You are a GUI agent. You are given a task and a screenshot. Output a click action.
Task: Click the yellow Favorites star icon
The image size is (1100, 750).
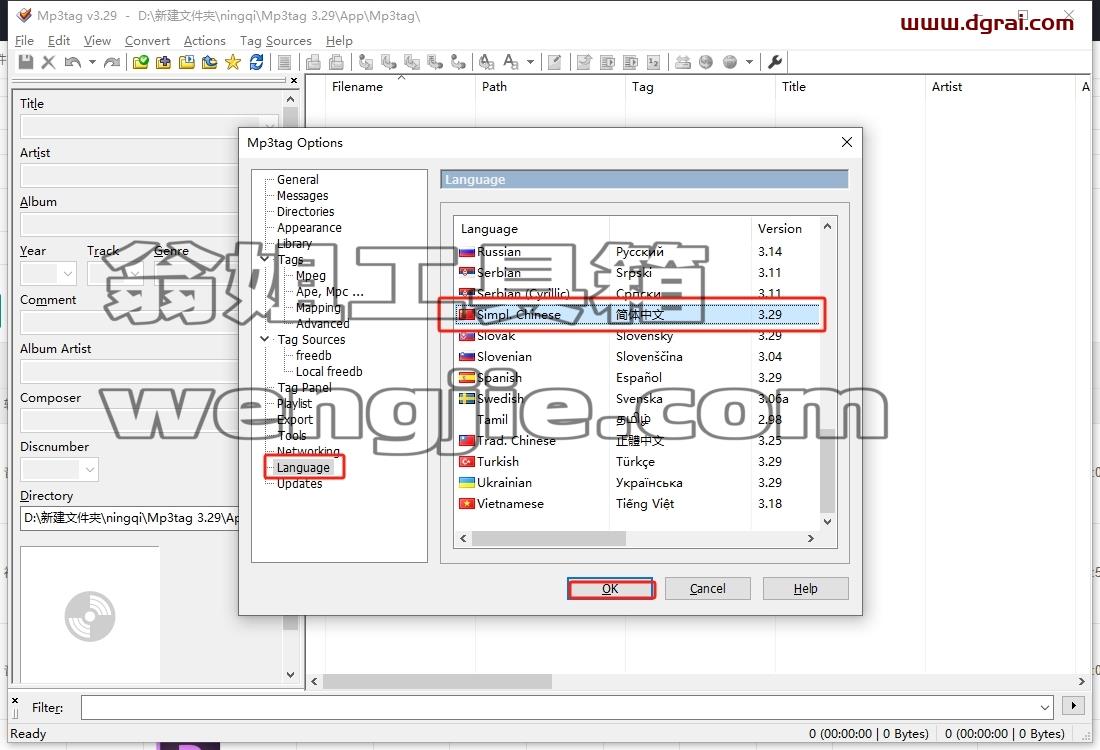[x=233, y=62]
